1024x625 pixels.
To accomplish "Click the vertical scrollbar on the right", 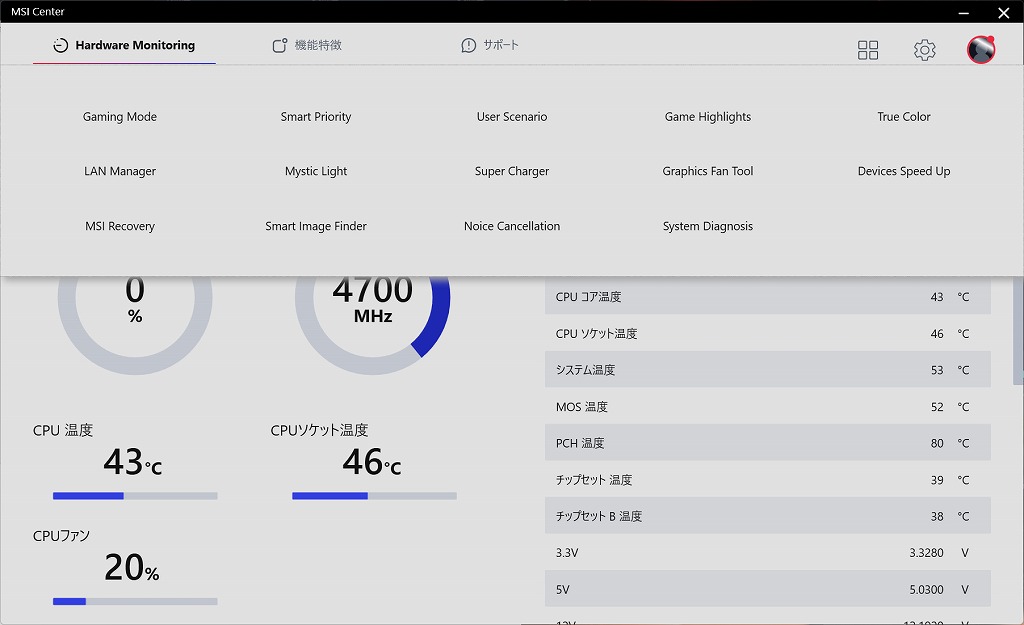I will pos(1018,330).
